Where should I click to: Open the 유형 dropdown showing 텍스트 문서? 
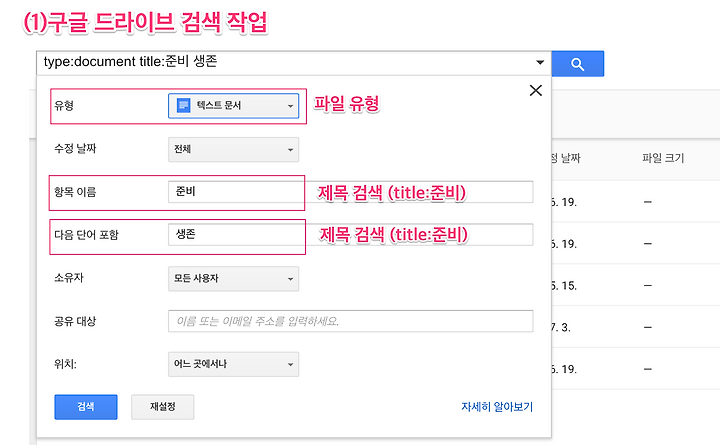tap(234, 105)
